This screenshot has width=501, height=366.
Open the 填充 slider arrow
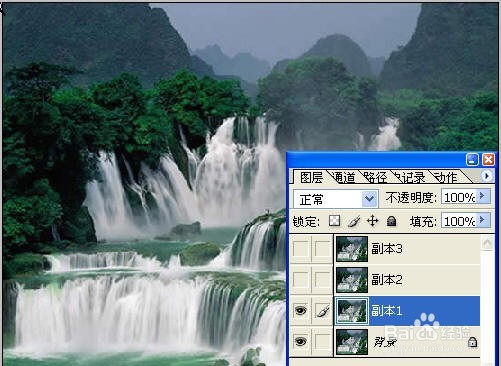pyautogui.click(x=484, y=220)
